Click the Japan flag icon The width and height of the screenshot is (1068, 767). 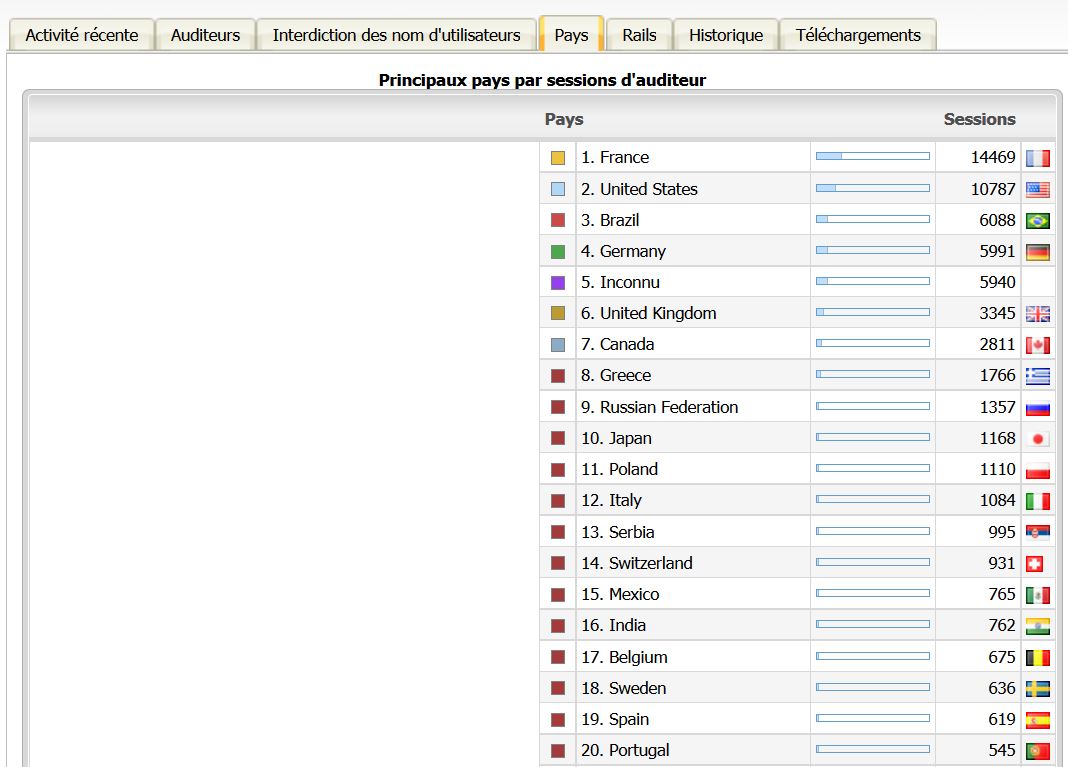click(1037, 439)
